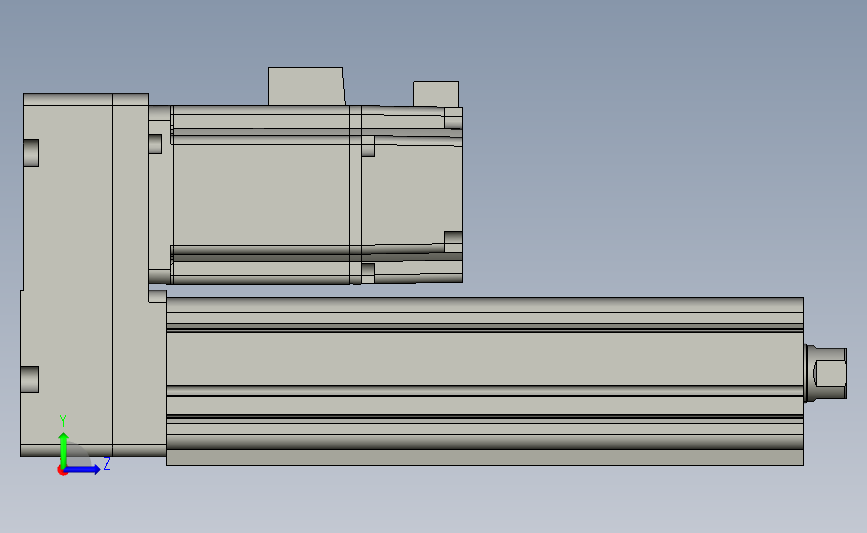This screenshot has height=533, width=867.
Task: Click the "Y" axis label
Action: pos(62,421)
